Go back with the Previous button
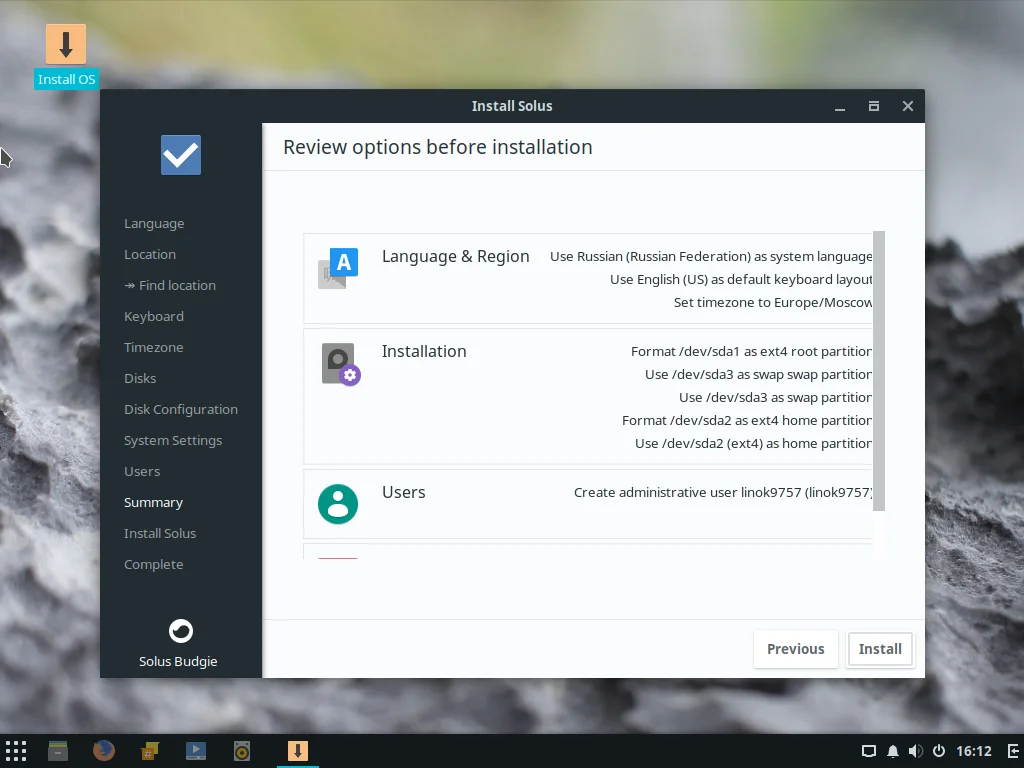1024x768 pixels. (x=795, y=649)
